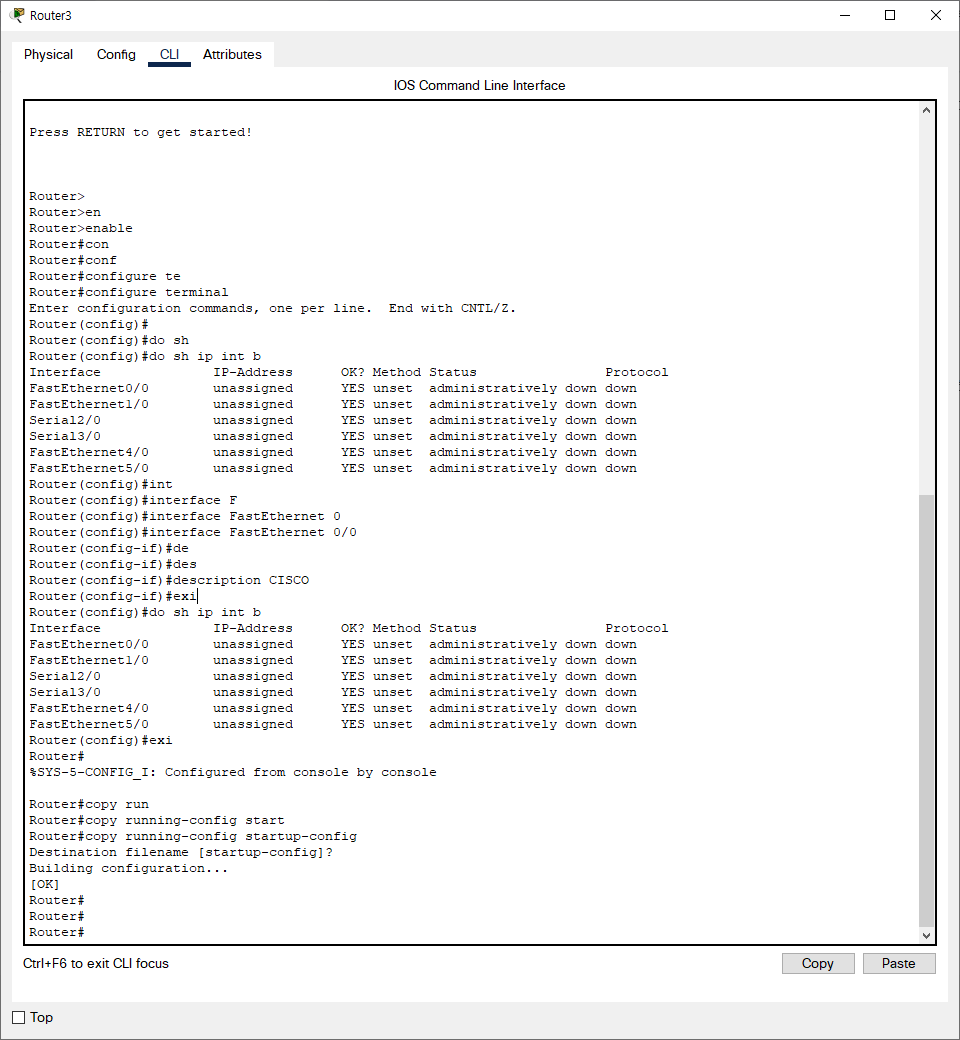Viewport: 960px width, 1040px height.
Task: Open the Attributes tab
Action: tap(232, 54)
